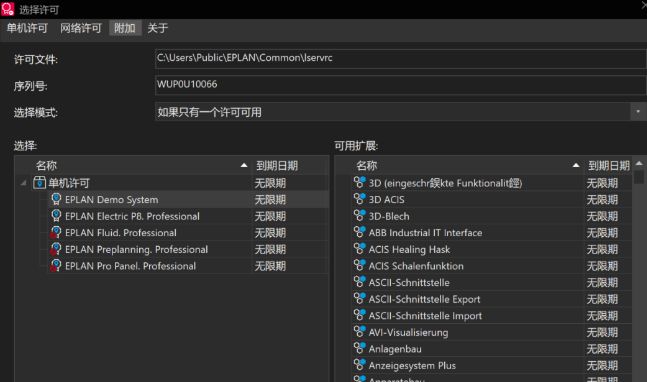Screen dimensions: 647x382
Task: Click the 可用扩展 scrollbar up arrow
Action: 639,163
